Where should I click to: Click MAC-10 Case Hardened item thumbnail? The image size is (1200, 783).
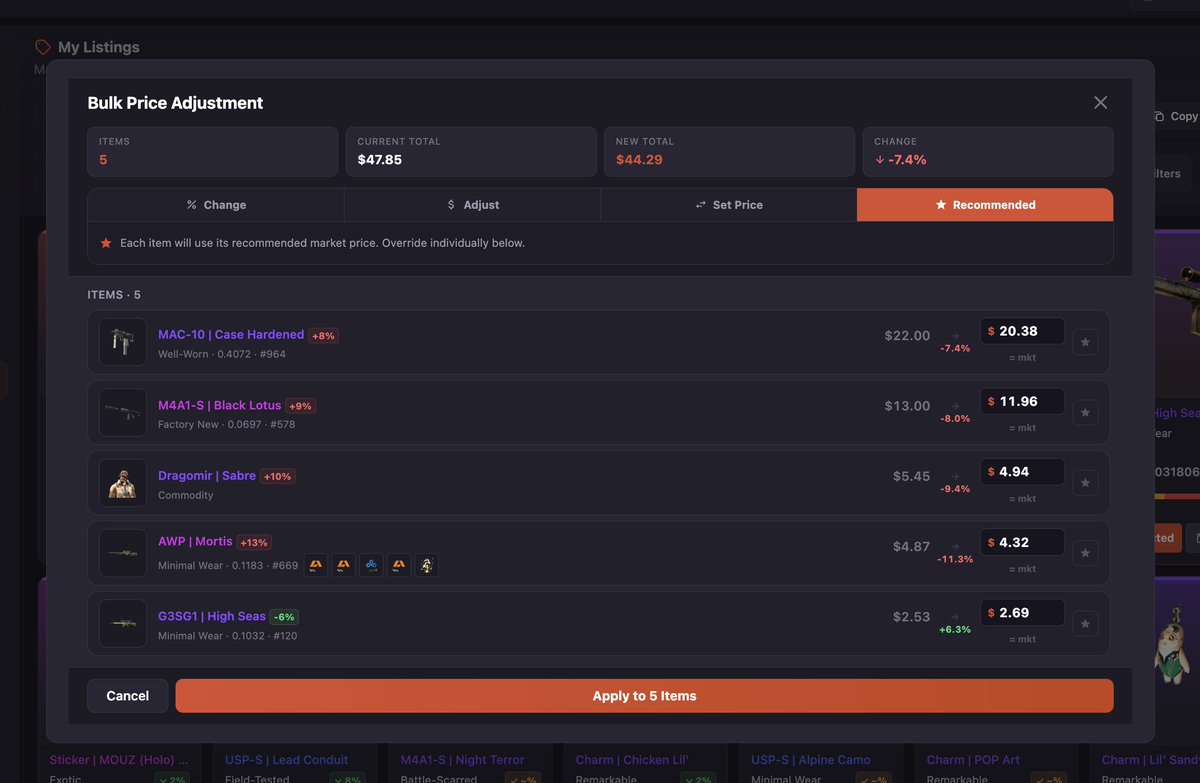click(x=123, y=342)
